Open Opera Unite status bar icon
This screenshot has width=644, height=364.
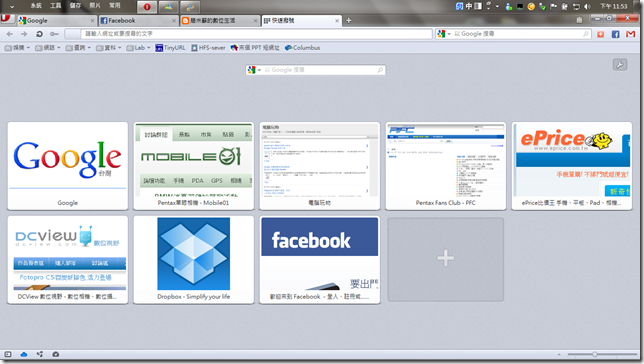pyautogui.click(x=40, y=354)
